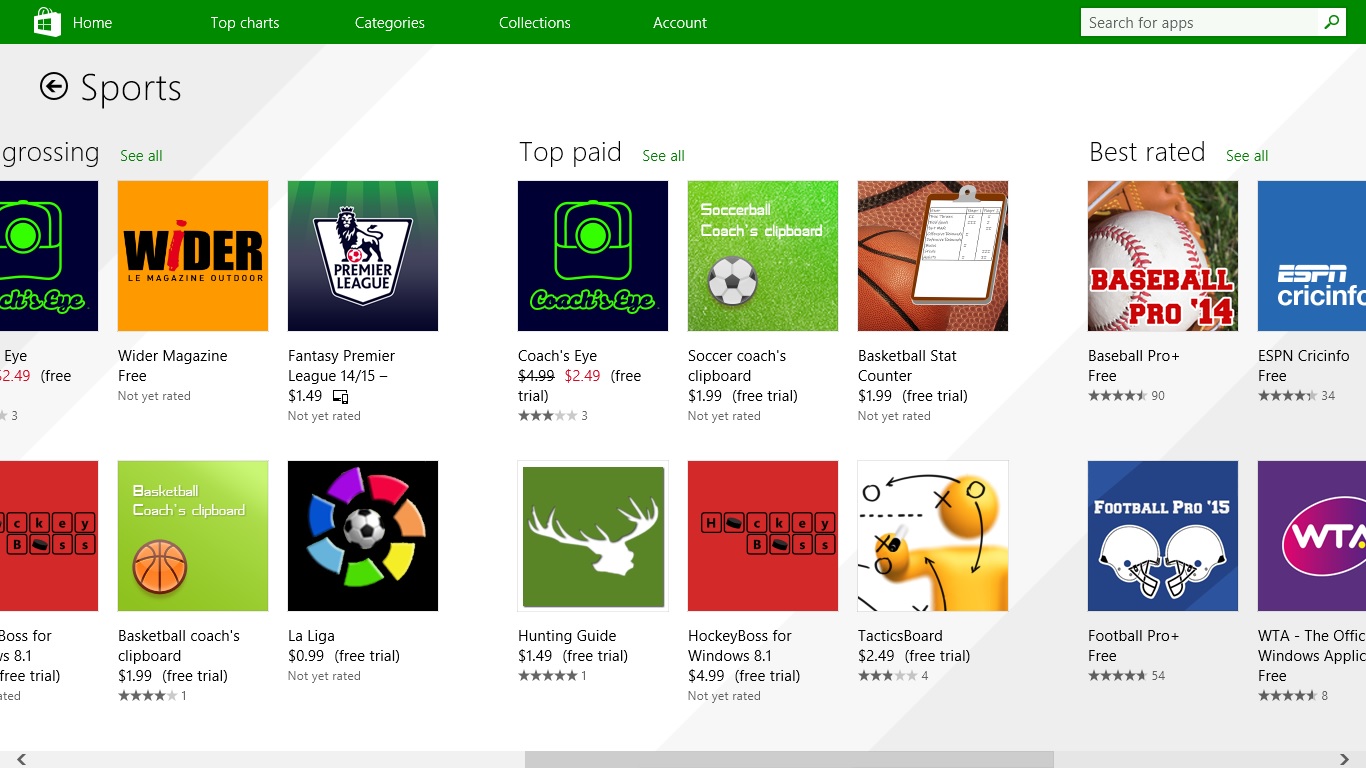Screen dimensions: 1366x768
Task: Click the red $2.49 Coach's Eye sale price
Action: (x=582, y=376)
